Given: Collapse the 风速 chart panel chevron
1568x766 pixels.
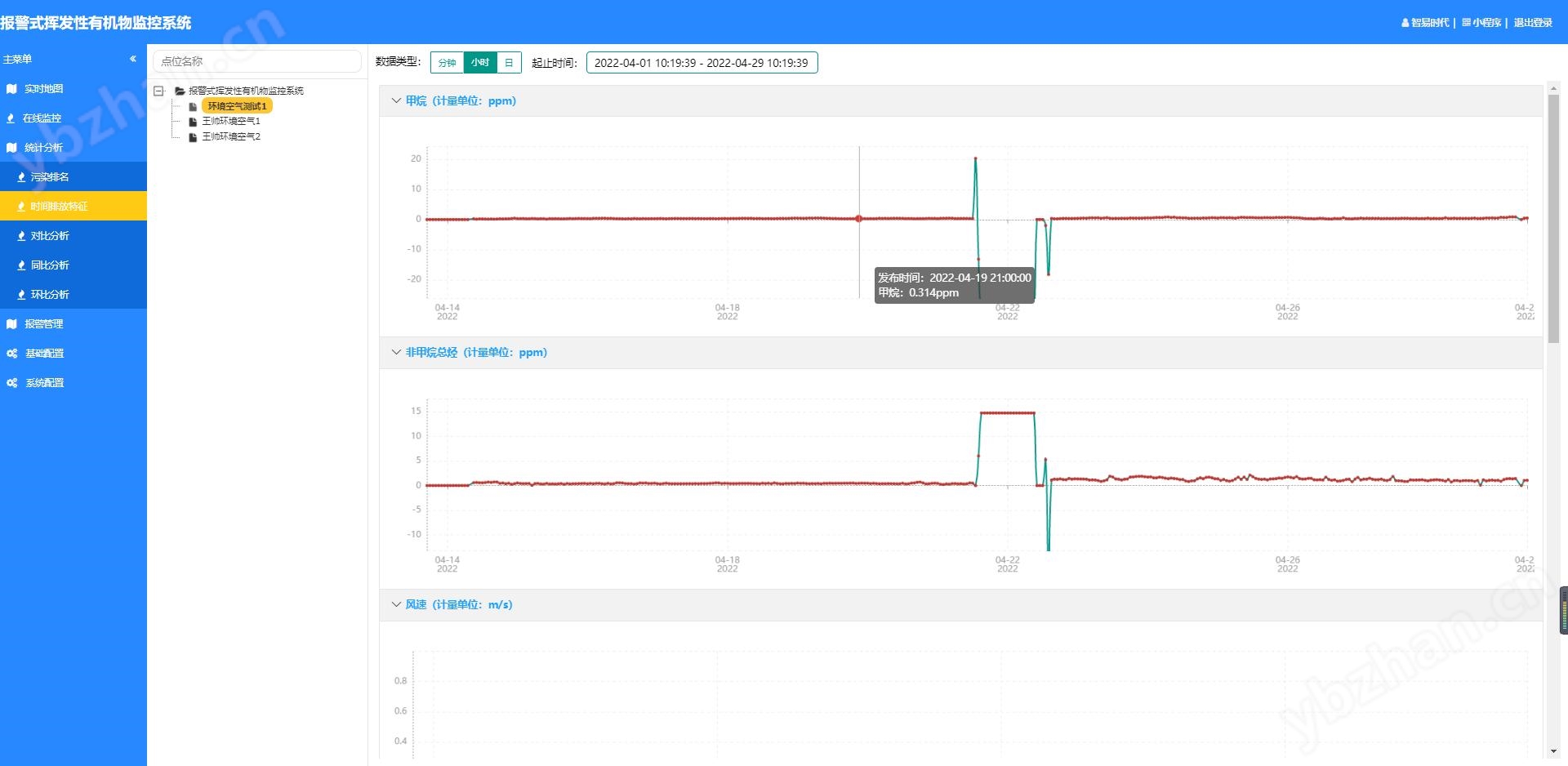Looking at the screenshot, I should click(x=396, y=604).
